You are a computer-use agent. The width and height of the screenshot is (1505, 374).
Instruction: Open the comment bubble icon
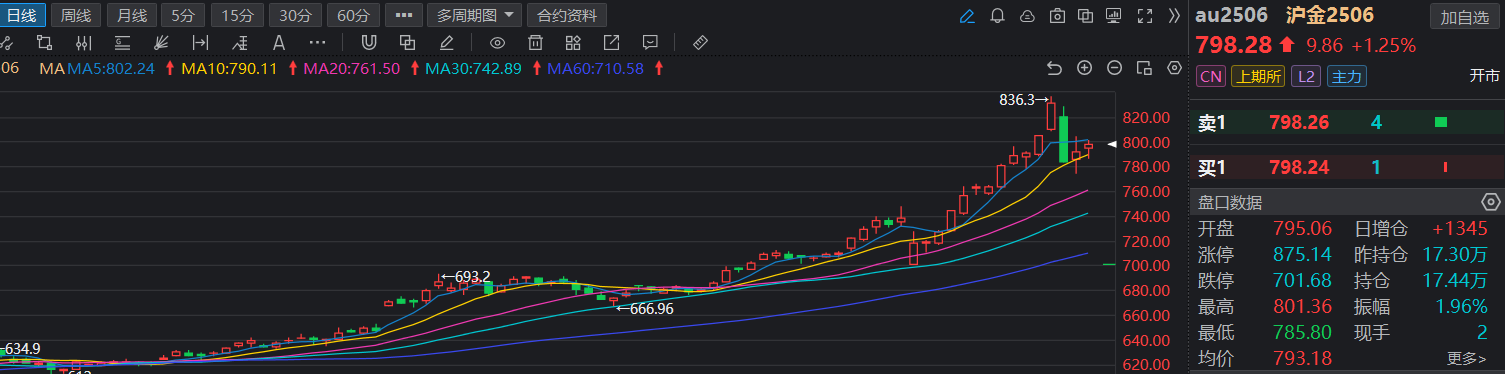(x=650, y=42)
